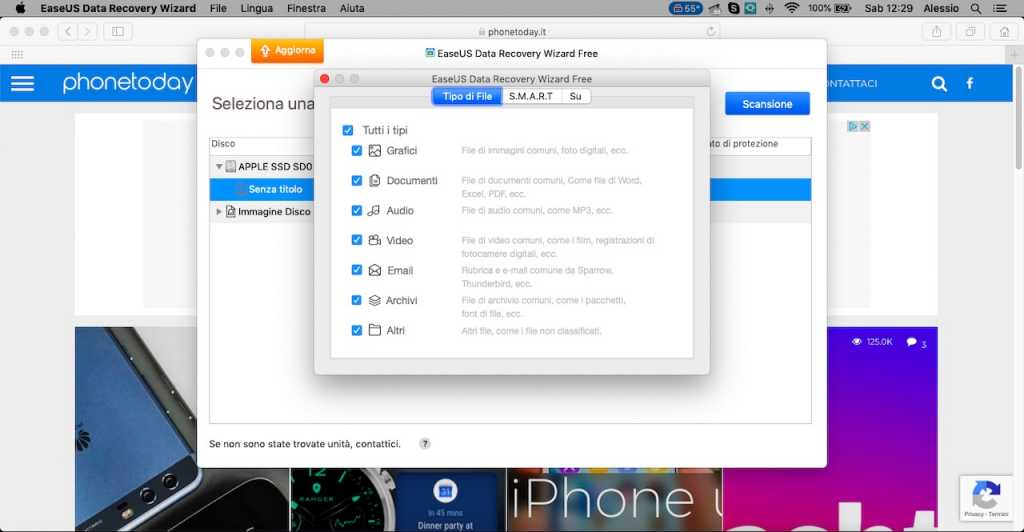This screenshot has width=1024, height=532.
Task: Collapse the APPLE SSD disk tree
Action: (219, 167)
